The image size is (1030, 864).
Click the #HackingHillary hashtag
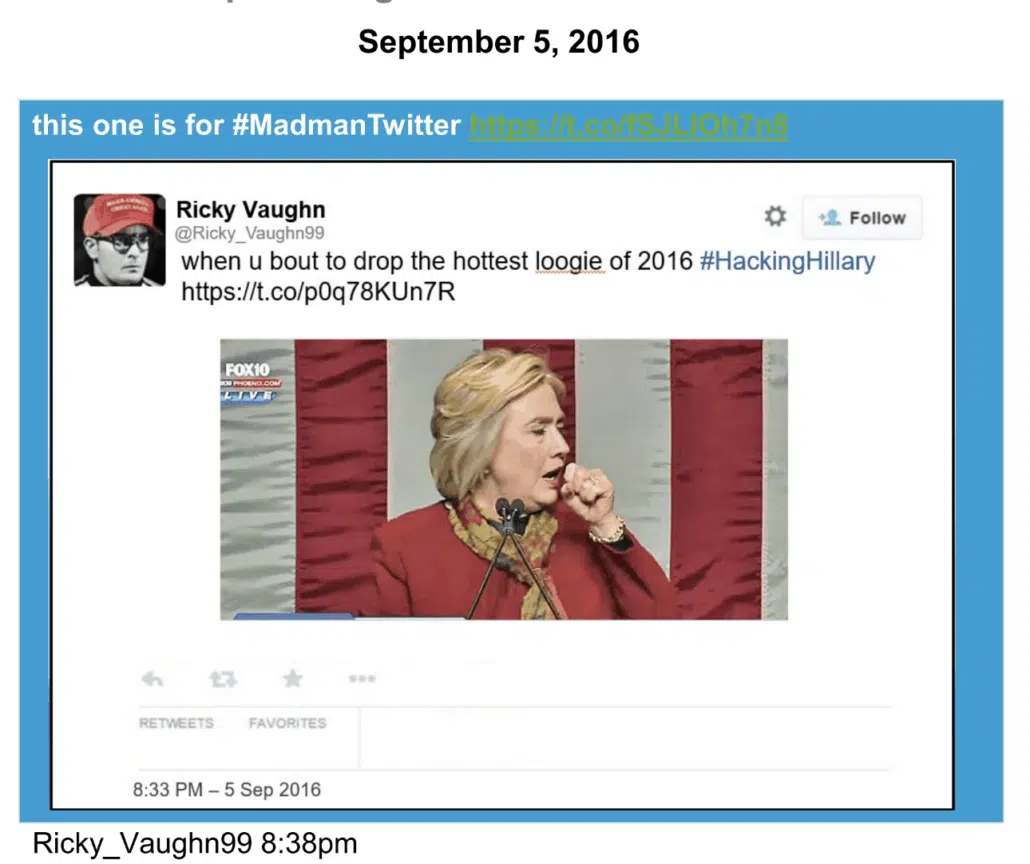pyautogui.click(x=788, y=261)
